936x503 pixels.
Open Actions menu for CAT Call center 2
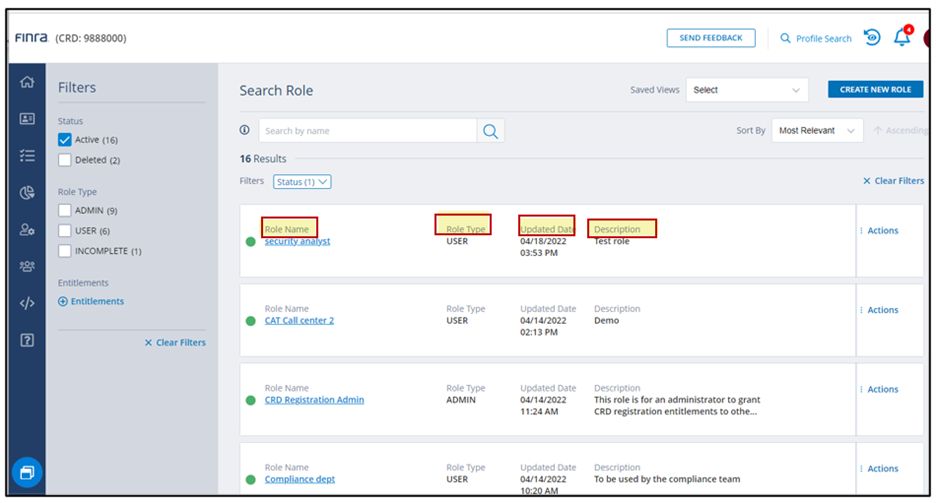pos(880,310)
